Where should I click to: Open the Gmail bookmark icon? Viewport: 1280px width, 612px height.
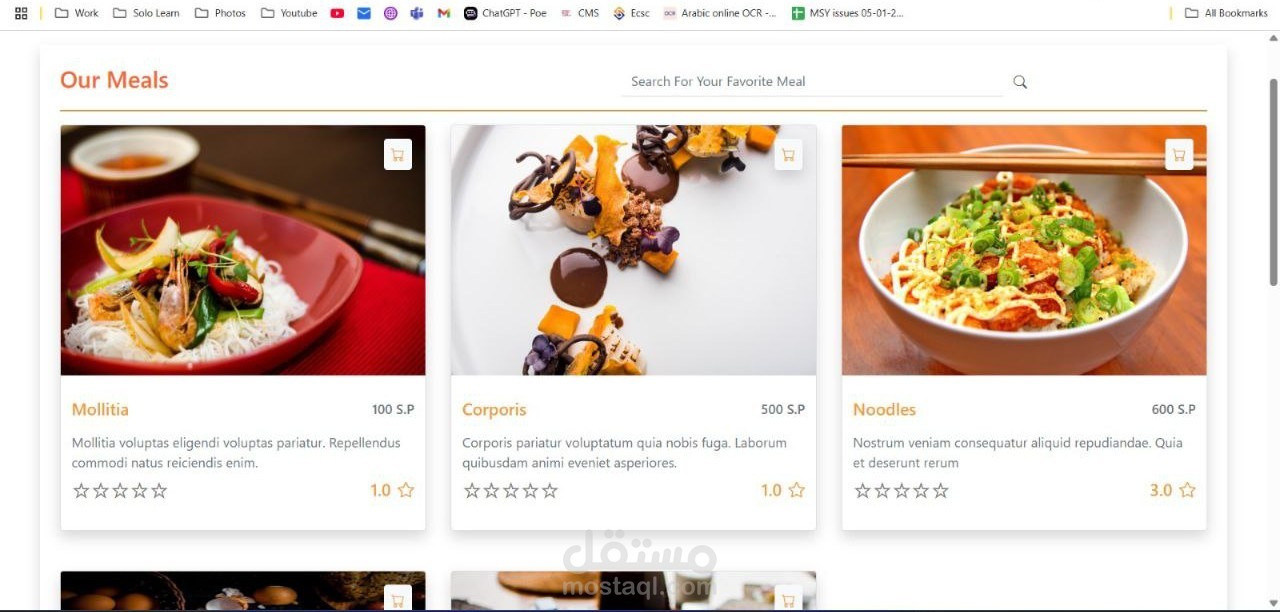click(444, 13)
